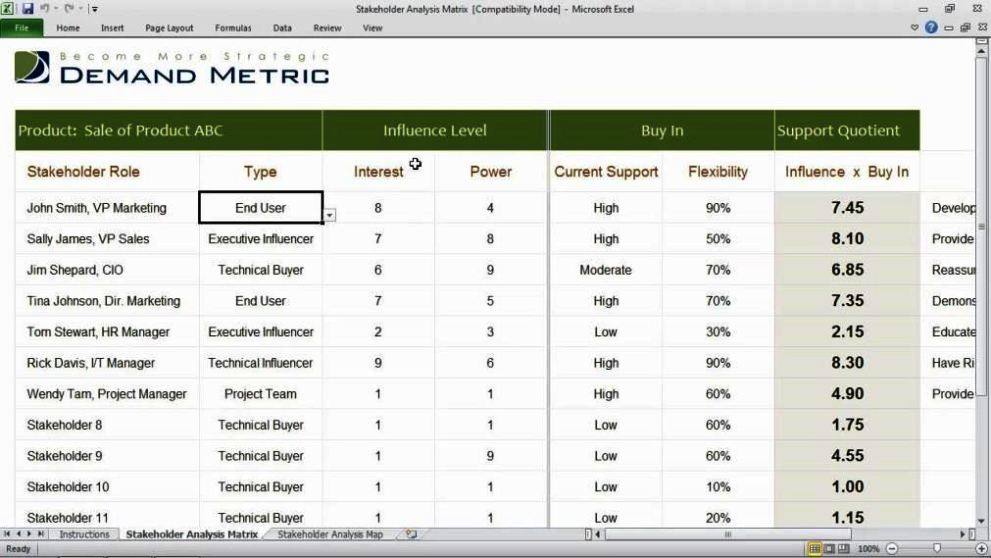The height and width of the screenshot is (558, 991).
Task: Open the File tab
Action: click(x=21, y=28)
